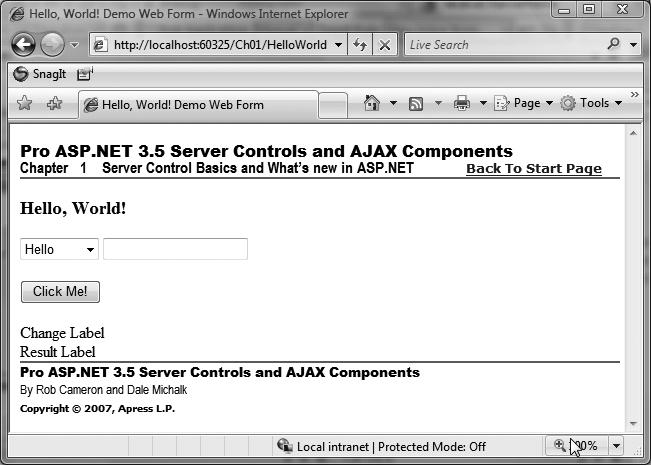Follow the Back To Start Page link

point(534,169)
